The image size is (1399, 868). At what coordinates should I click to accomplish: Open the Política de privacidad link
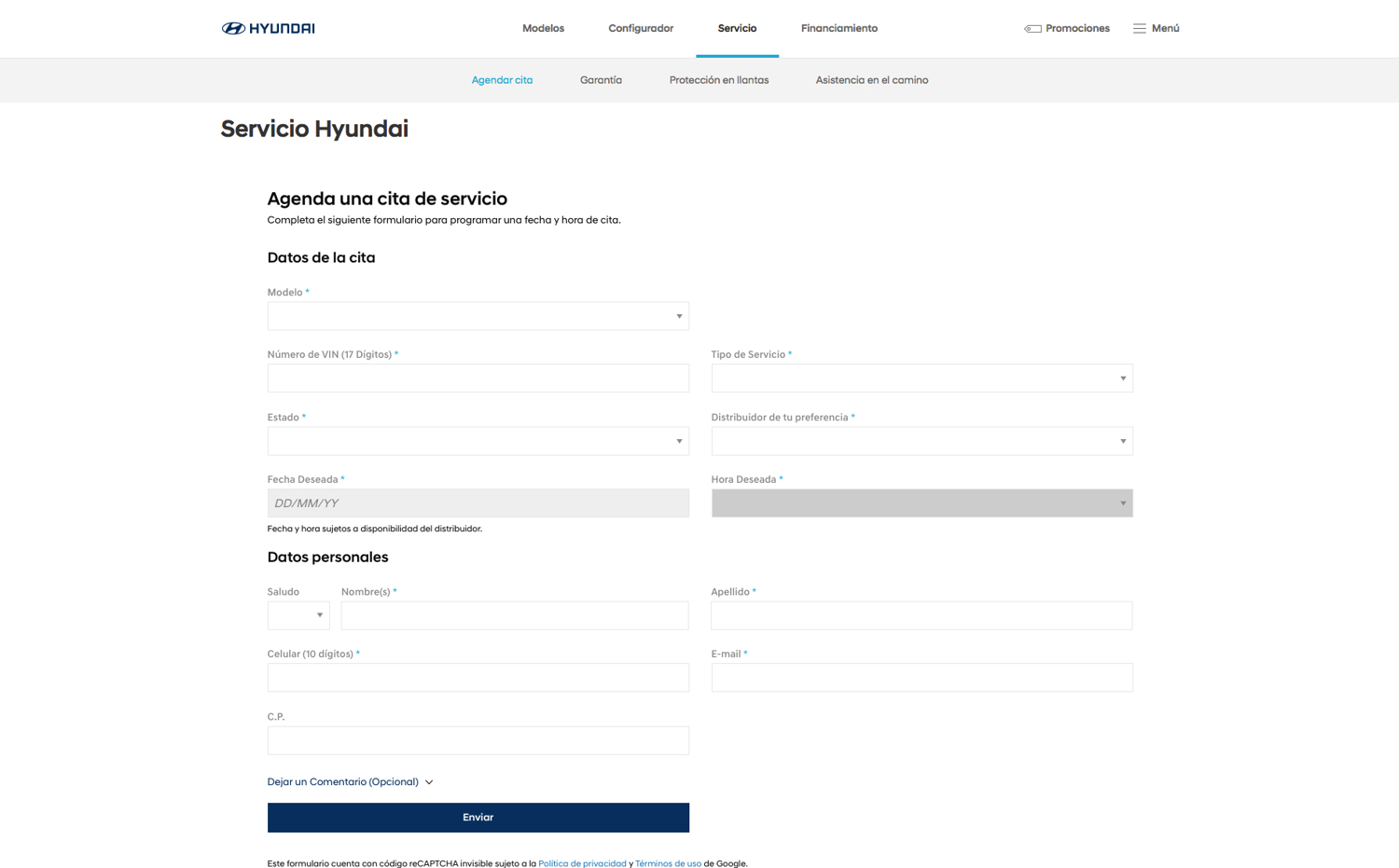[x=582, y=863]
